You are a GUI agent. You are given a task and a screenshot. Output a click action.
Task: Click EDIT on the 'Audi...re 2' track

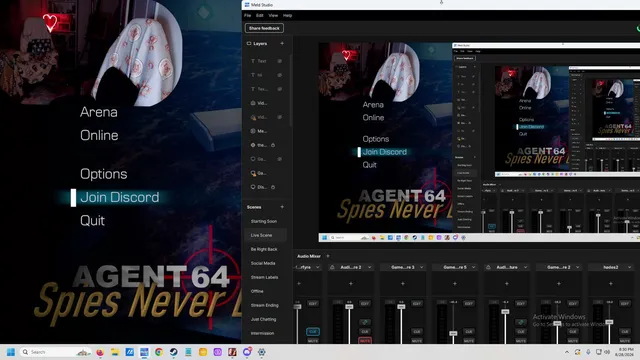(x=365, y=304)
